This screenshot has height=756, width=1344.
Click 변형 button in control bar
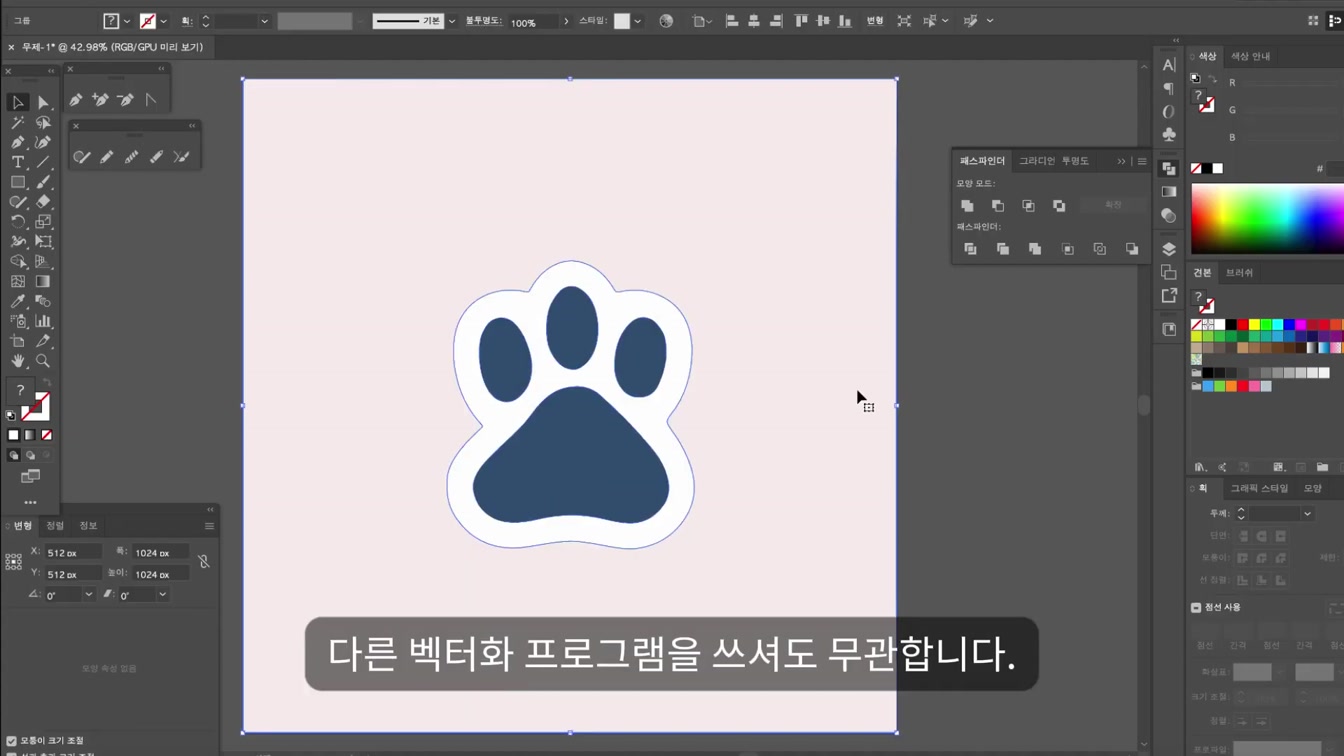click(x=875, y=21)
